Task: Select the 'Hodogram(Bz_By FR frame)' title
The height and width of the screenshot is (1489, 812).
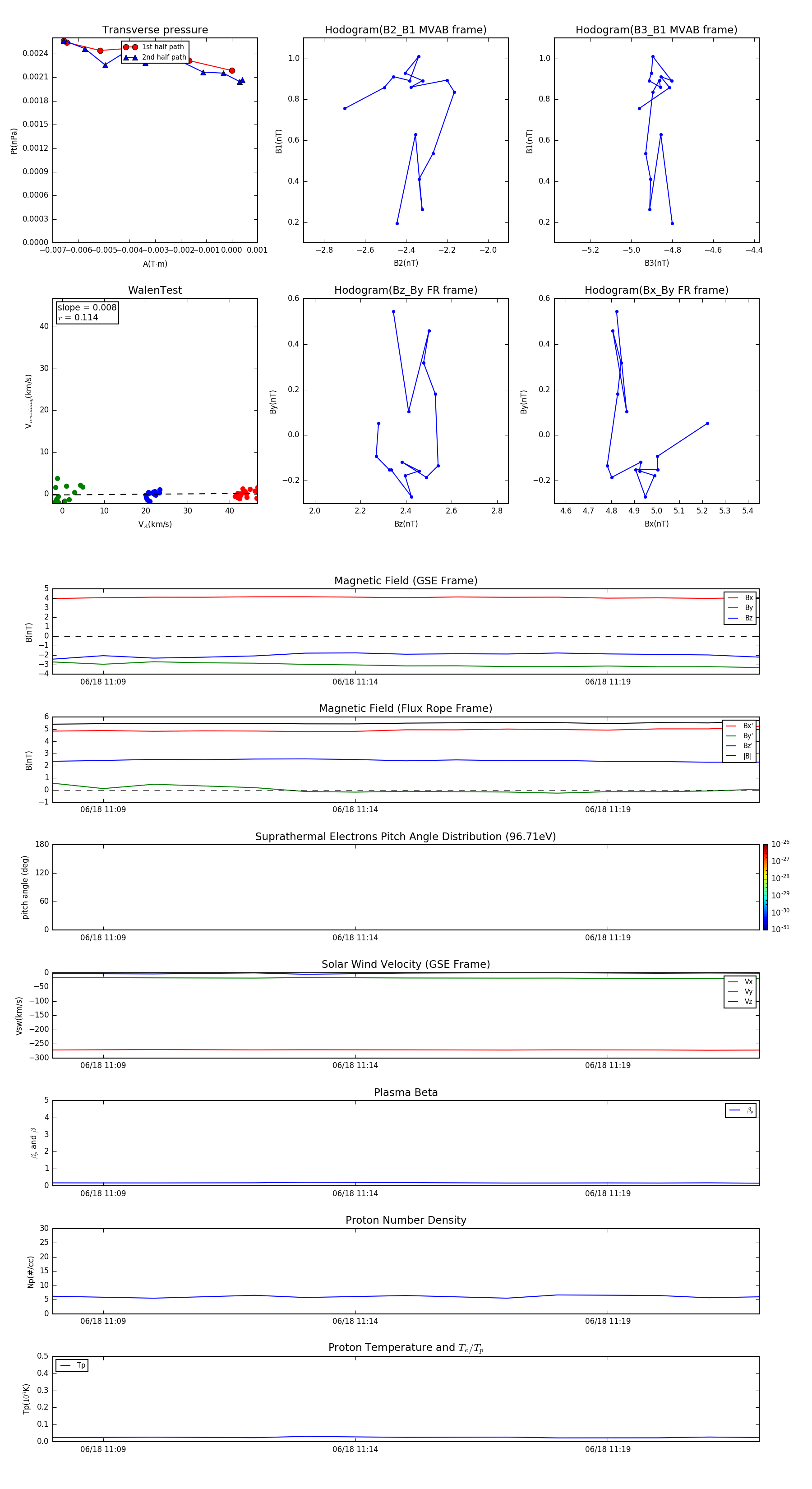Action: point(406,290)
